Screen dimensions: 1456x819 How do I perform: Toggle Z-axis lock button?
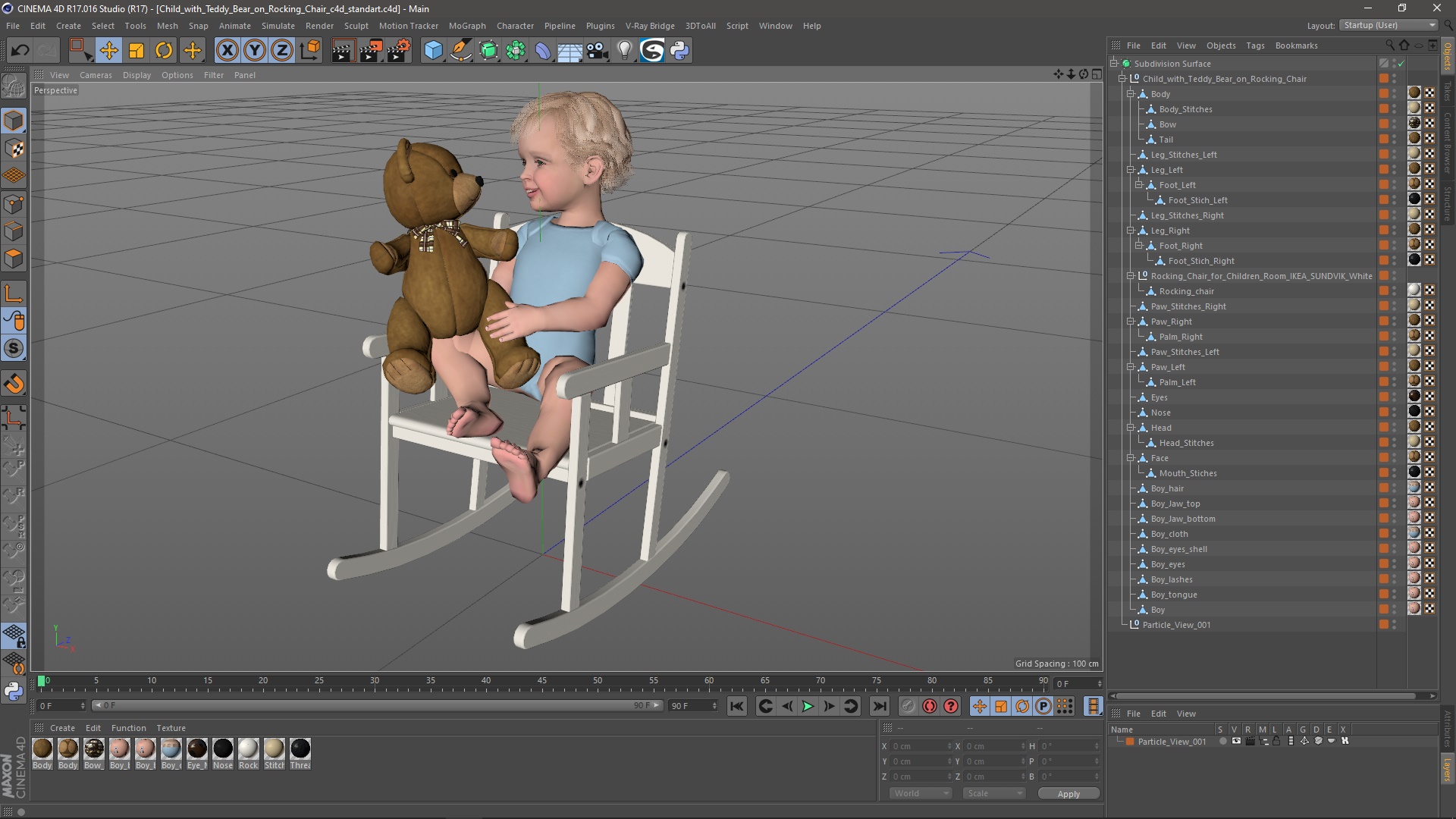tap(281, 51)
